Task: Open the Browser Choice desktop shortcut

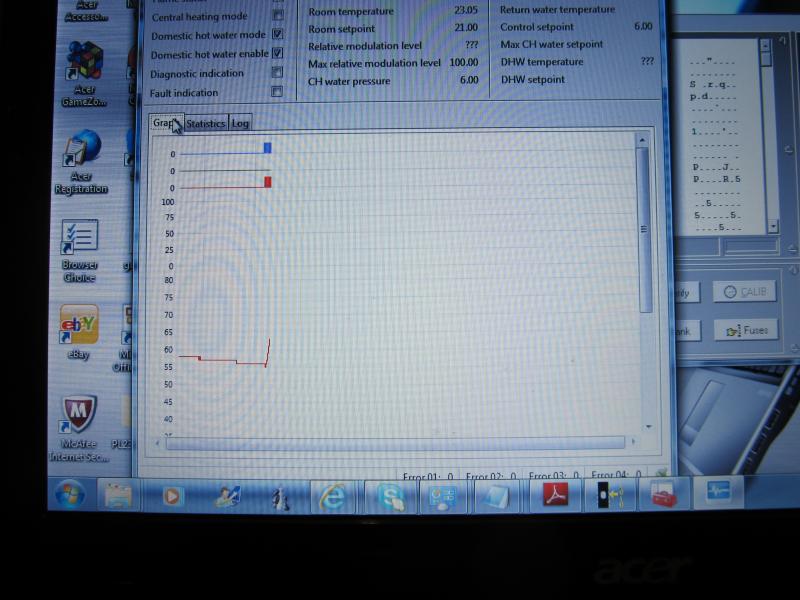Action: tap(79, 238)
